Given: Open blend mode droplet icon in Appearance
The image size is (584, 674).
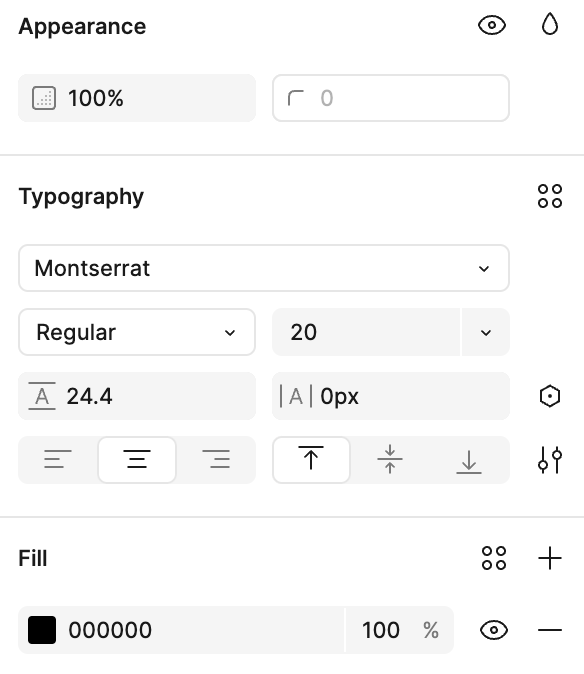Looking at the screenshot, I should (x=550, y=25).
